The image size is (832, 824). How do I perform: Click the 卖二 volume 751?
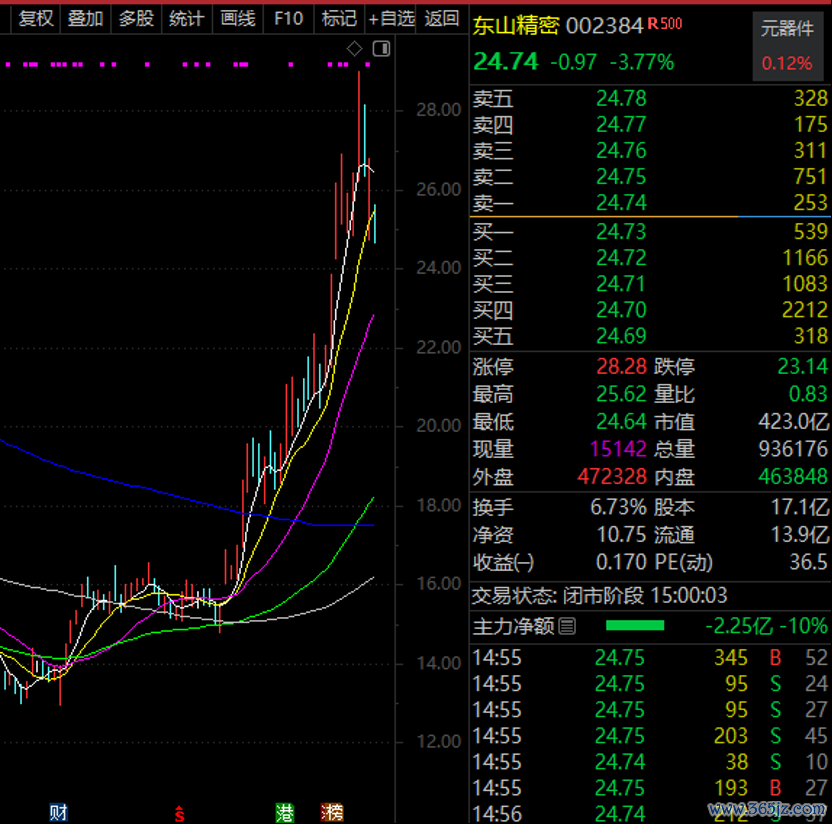(x=810, y=176)
